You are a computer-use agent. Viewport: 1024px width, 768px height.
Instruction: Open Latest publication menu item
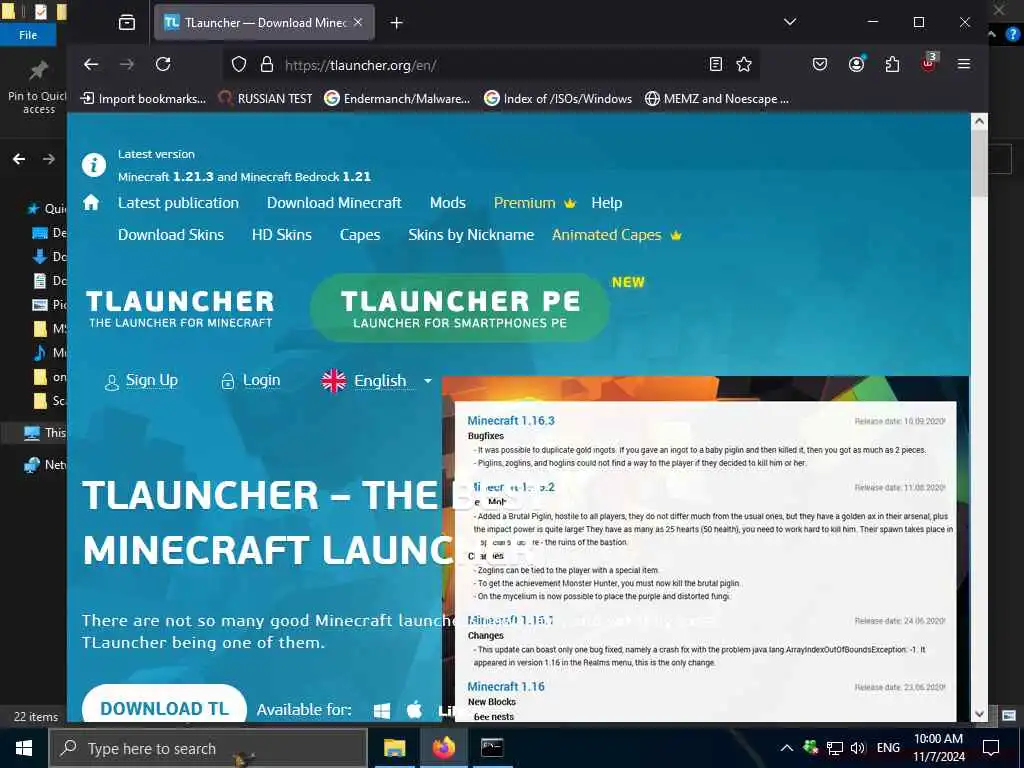coord(178,202)
